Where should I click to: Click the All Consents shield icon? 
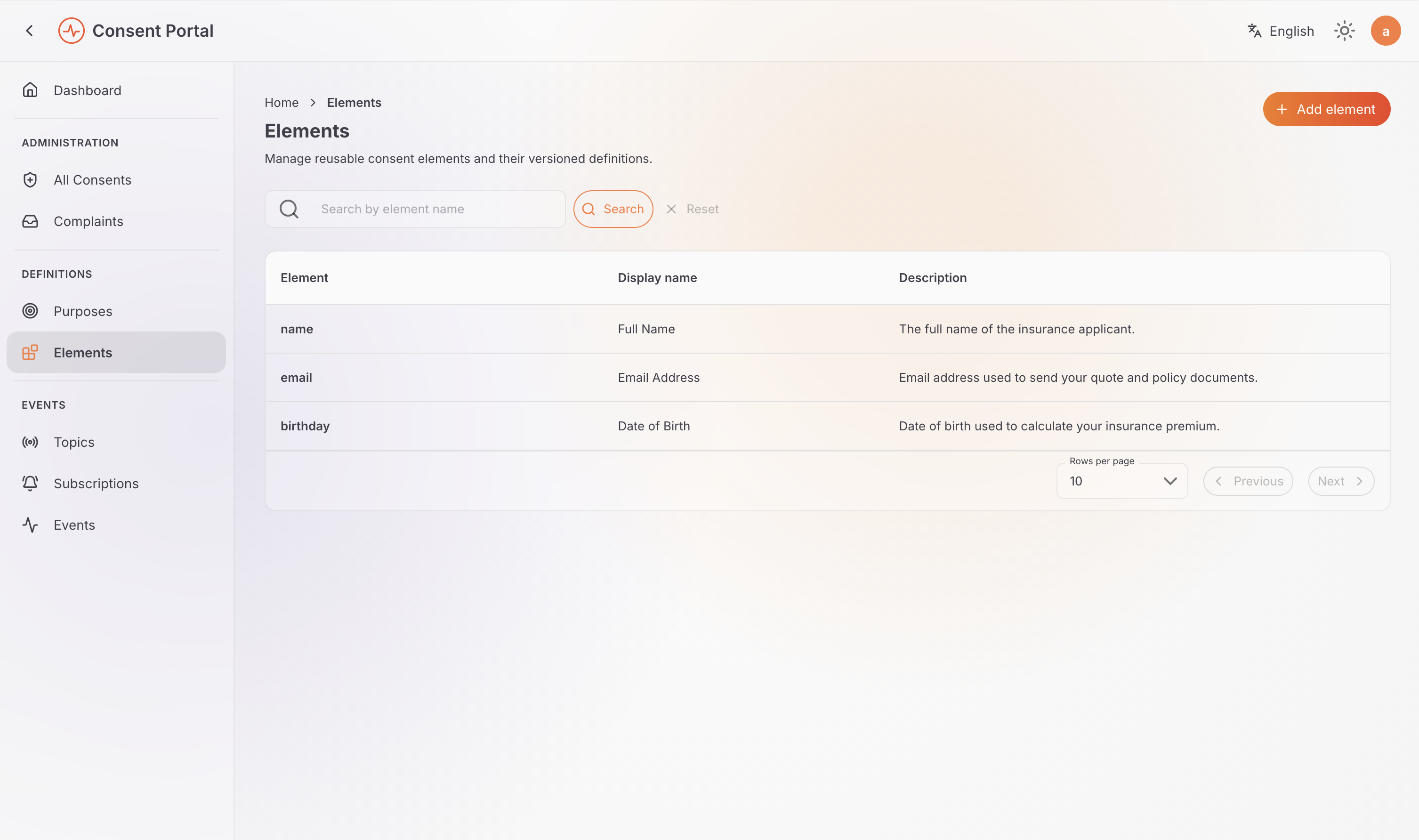(x=30, y=180)
